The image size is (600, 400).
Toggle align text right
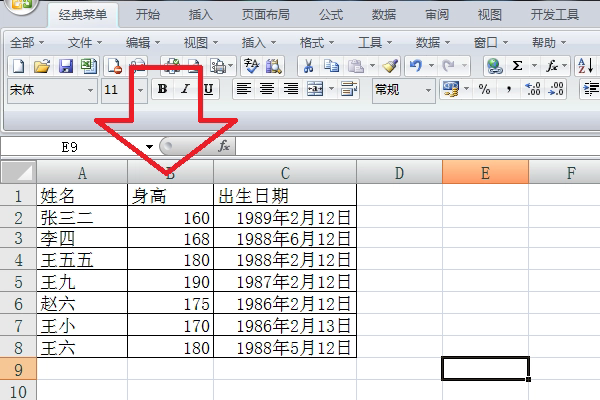291,90
